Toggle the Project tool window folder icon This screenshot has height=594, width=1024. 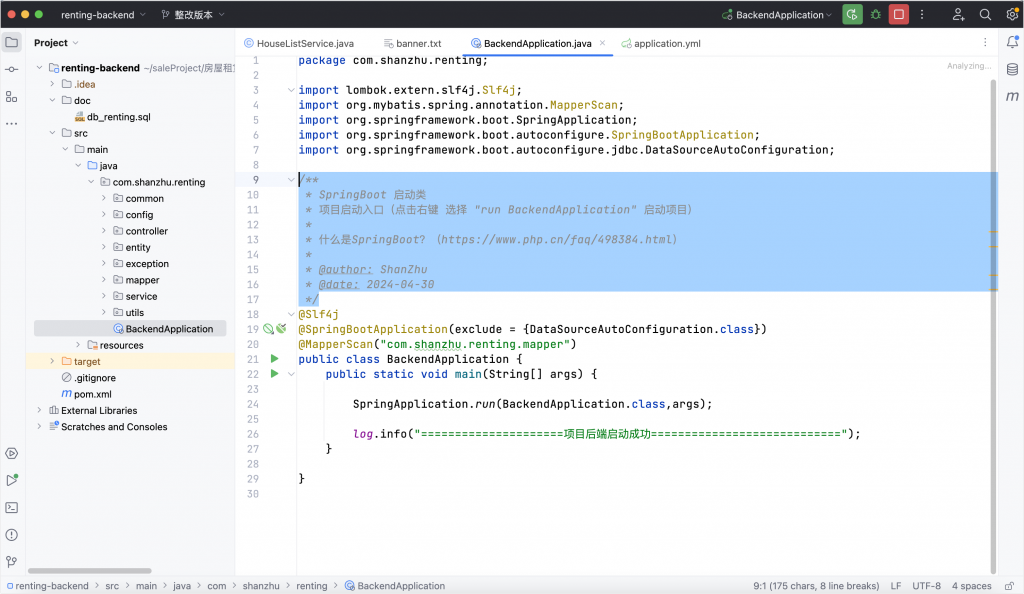[x=11, y=42]
